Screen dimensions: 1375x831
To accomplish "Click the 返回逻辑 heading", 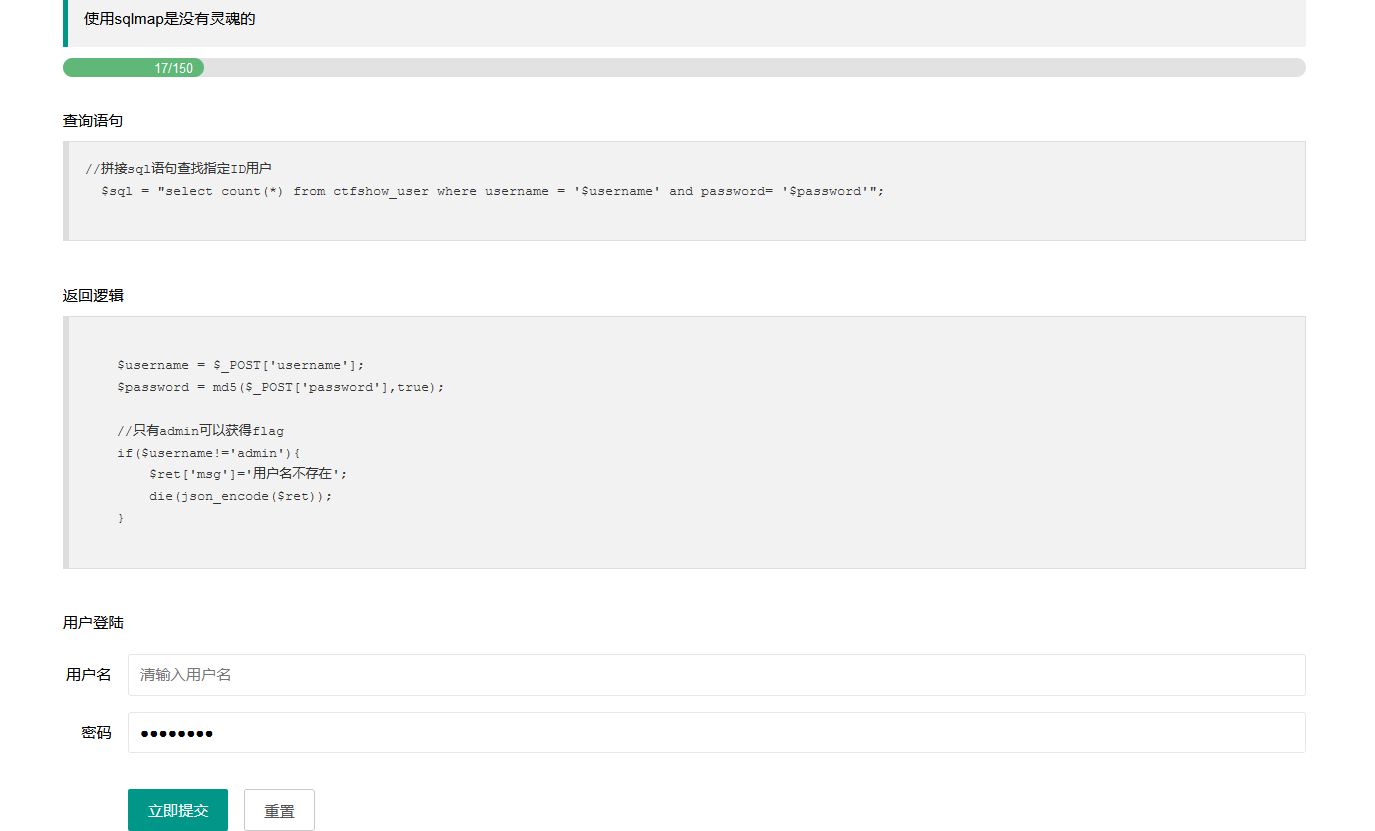I will pos(93,295).
